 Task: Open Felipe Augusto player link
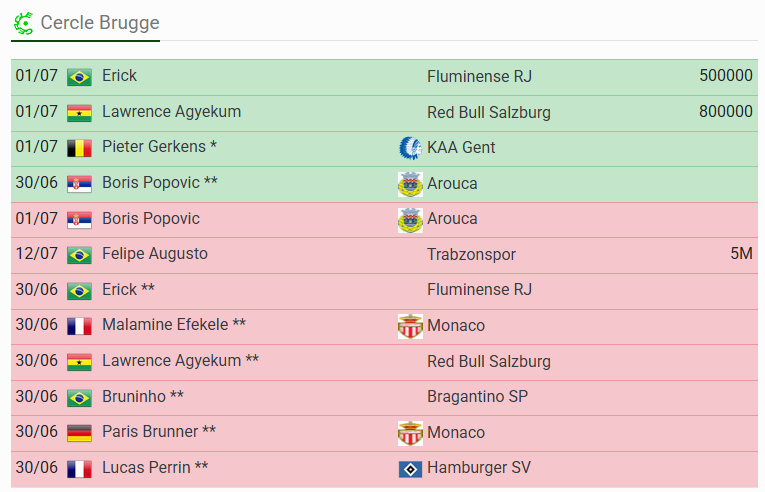pos(155,254)
